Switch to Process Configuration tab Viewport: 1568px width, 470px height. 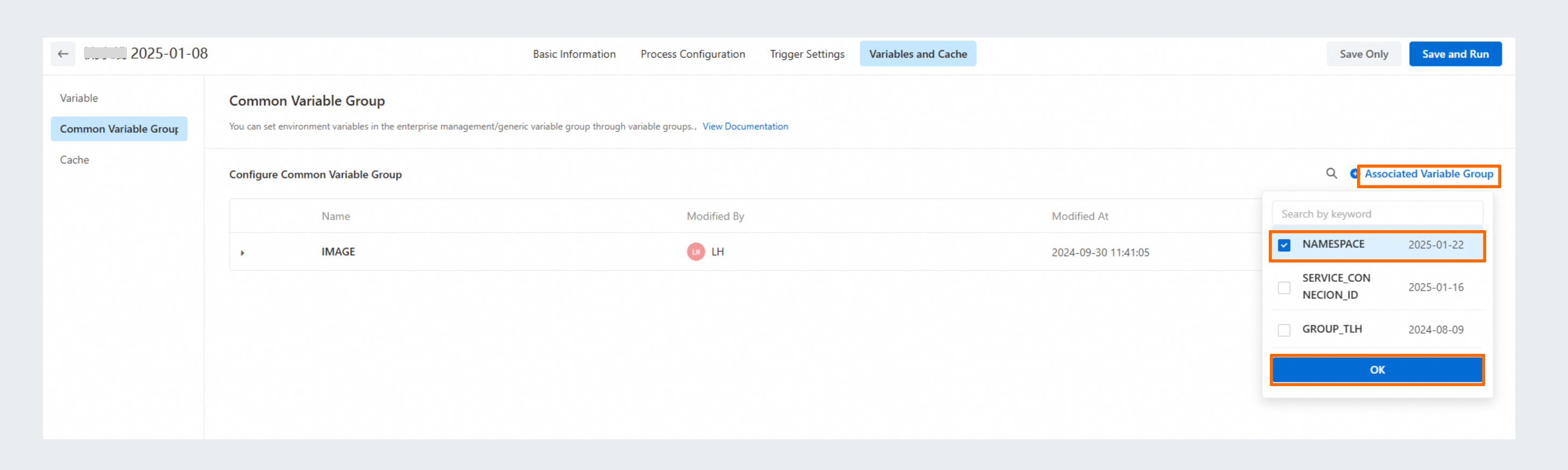pos(693,54)
